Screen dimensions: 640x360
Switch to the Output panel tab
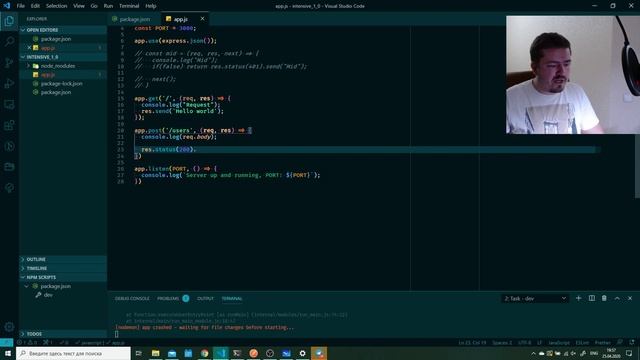click(205, 298)
